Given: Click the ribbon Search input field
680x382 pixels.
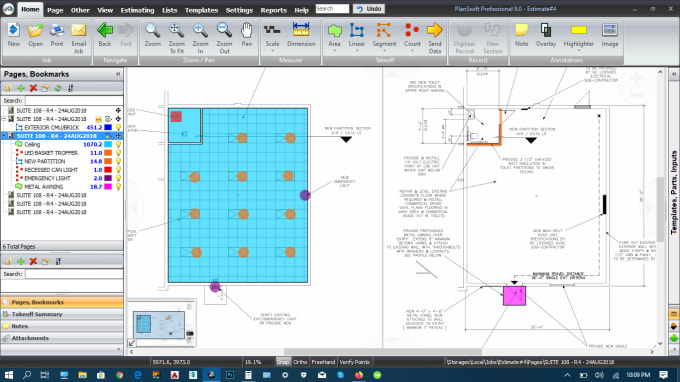Looking at the screenshot, I should (x=332, y=9).
